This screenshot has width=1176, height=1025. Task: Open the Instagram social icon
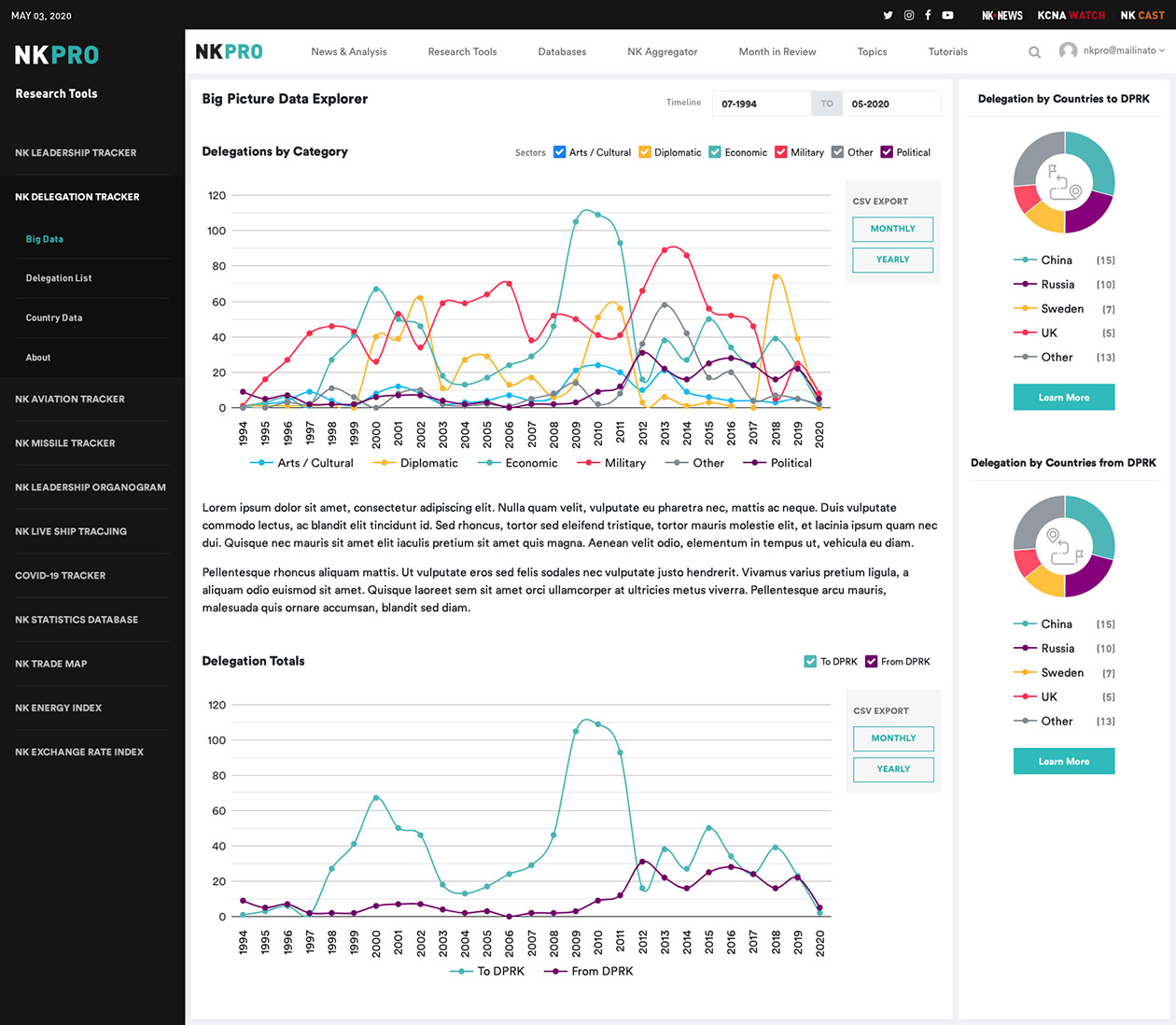click(908, 15)
